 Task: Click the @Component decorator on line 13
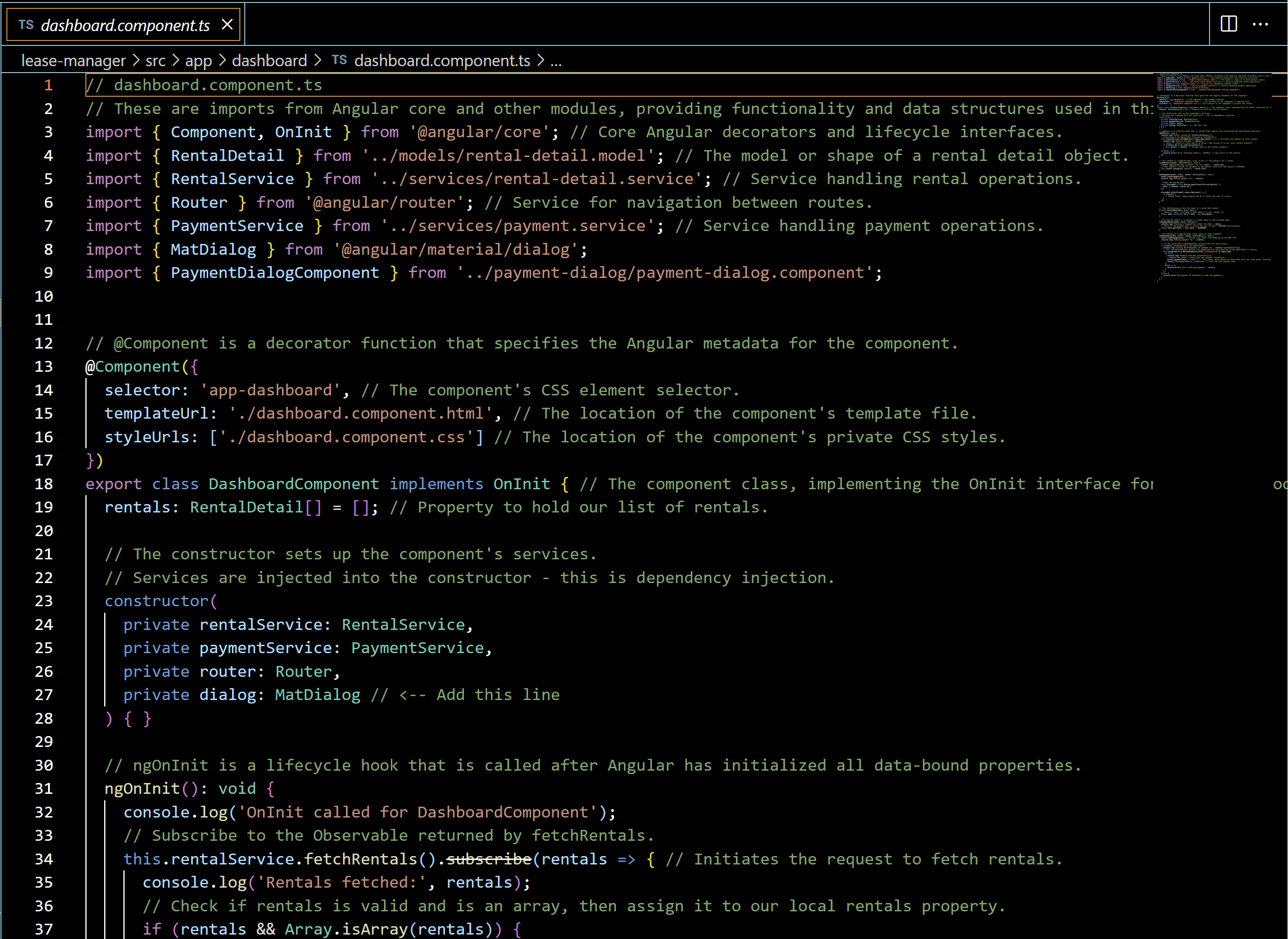pos(132,367)
